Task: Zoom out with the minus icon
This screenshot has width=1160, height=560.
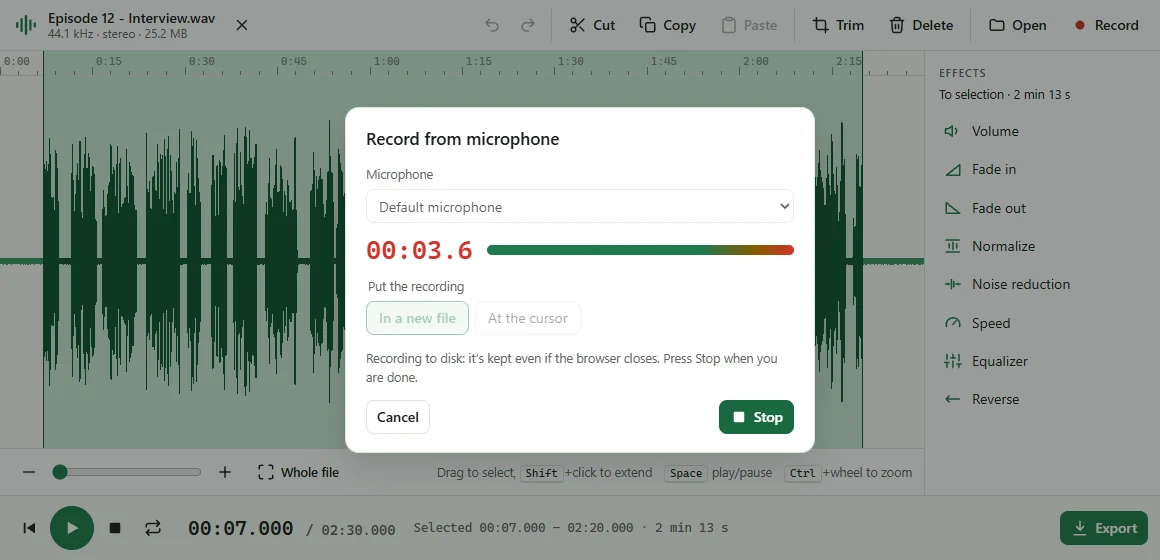Action: coord(29,472)
